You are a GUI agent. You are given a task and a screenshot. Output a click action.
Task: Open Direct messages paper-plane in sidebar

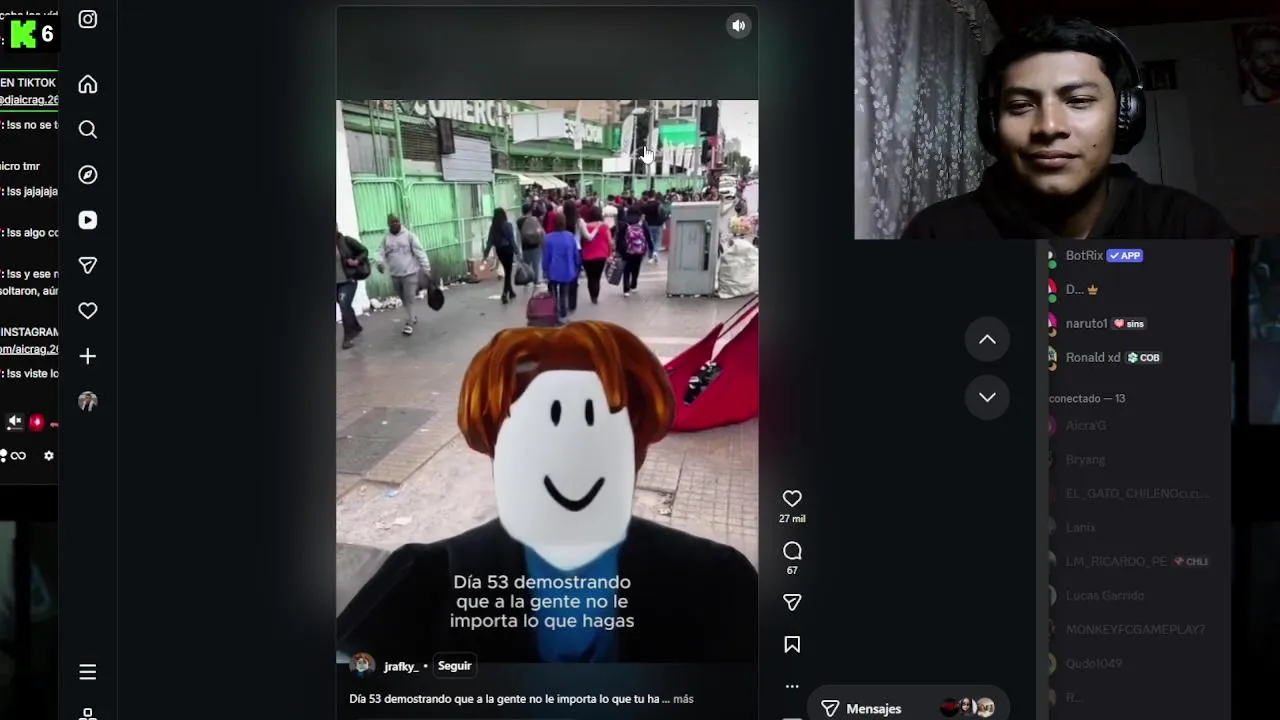click(x=88, y=265)
